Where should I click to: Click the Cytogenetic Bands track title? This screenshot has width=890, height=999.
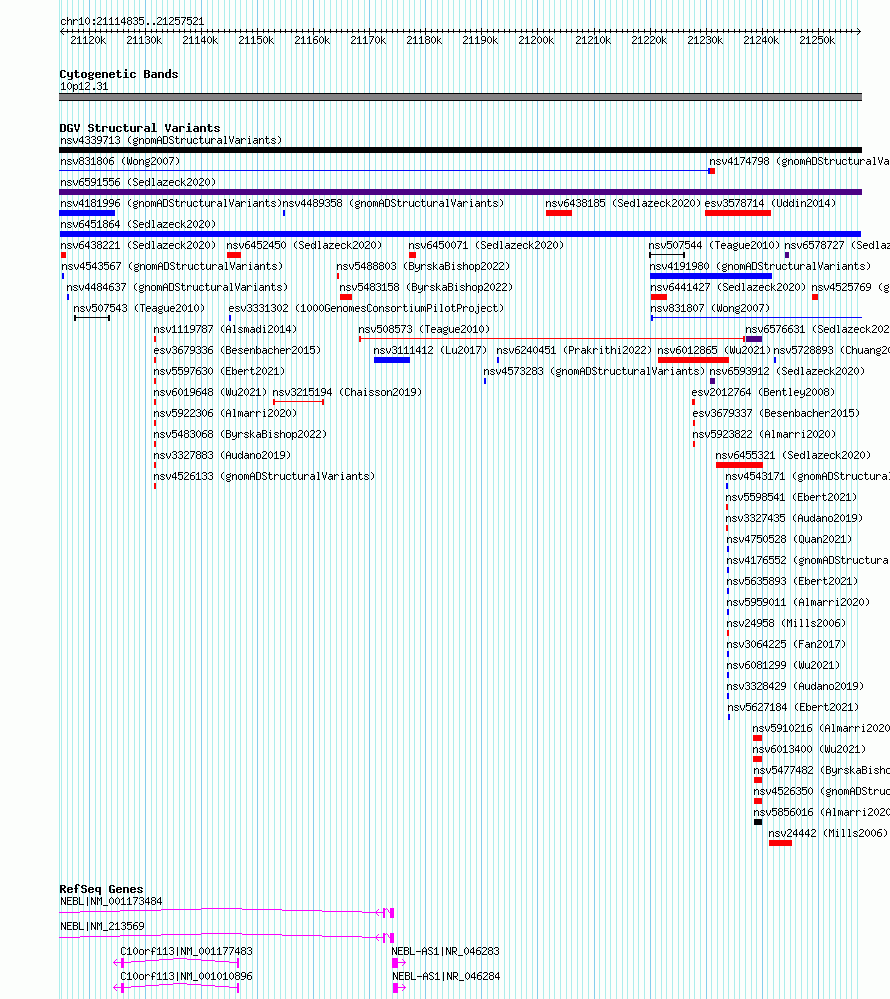[x=119, y=74]
